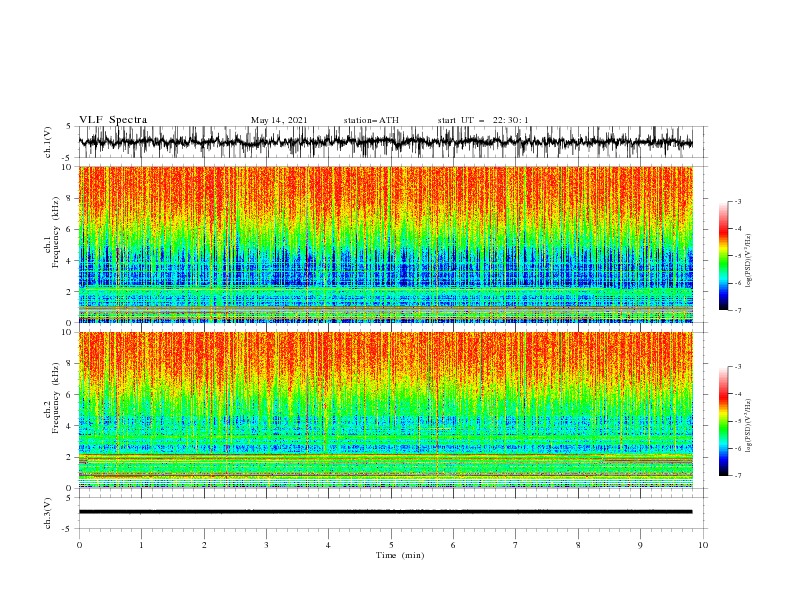
Task: Click time axis tick label "6"
Action: click(453, 545)
